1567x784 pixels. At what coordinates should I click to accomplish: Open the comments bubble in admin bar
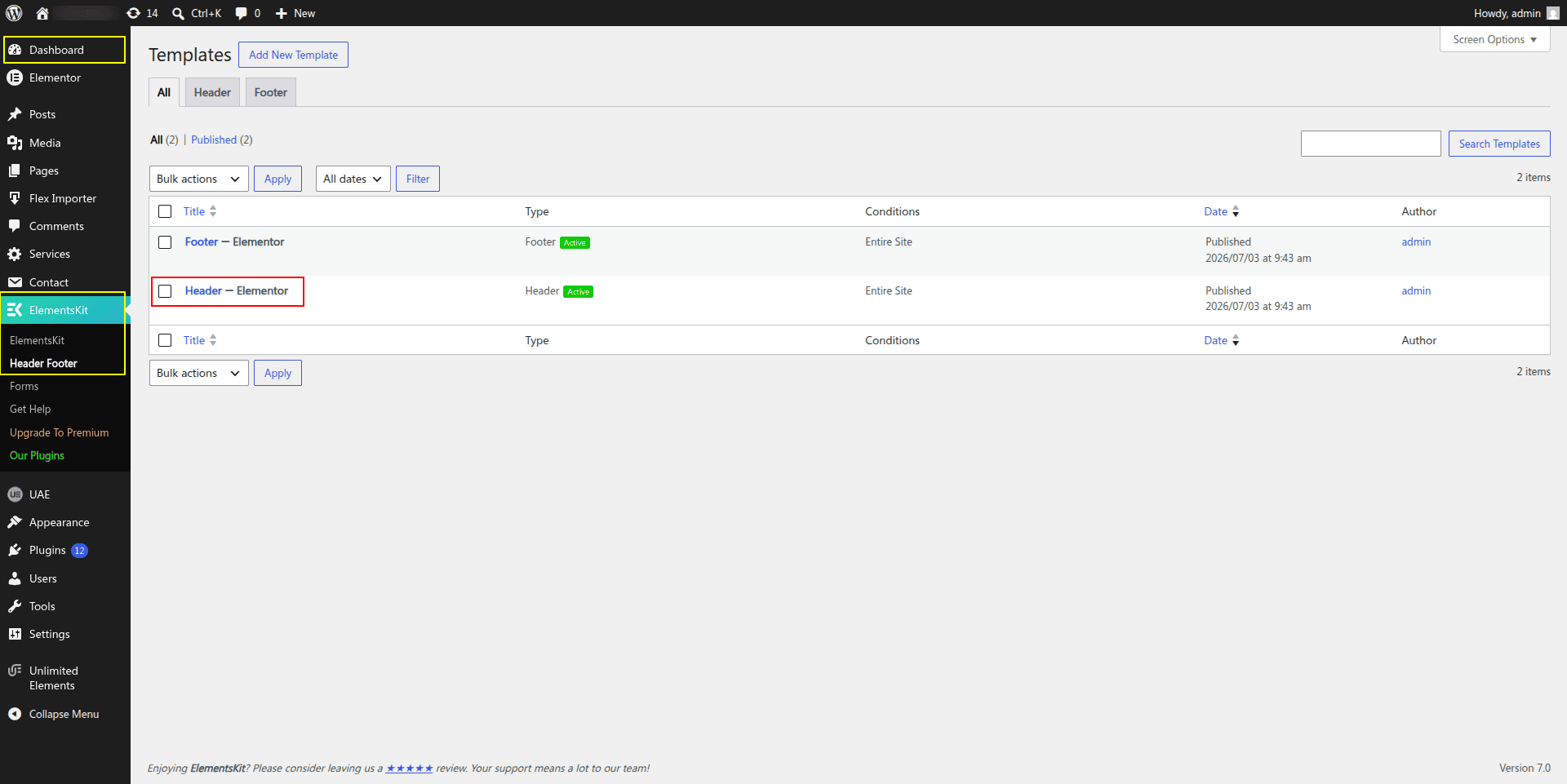tap(242, 13)
